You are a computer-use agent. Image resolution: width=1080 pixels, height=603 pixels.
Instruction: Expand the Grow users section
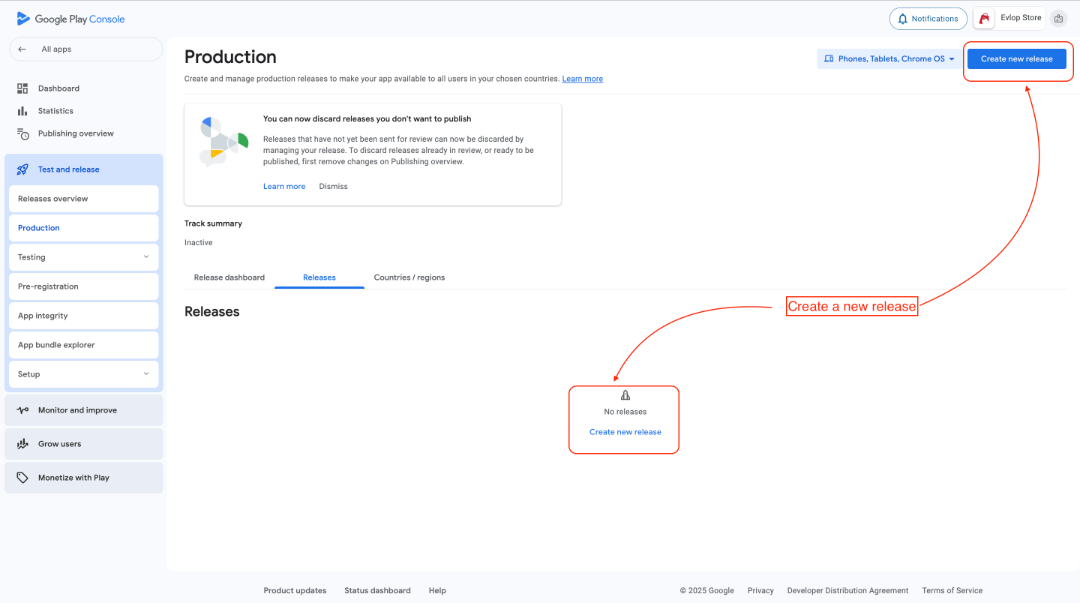(83, 444)
